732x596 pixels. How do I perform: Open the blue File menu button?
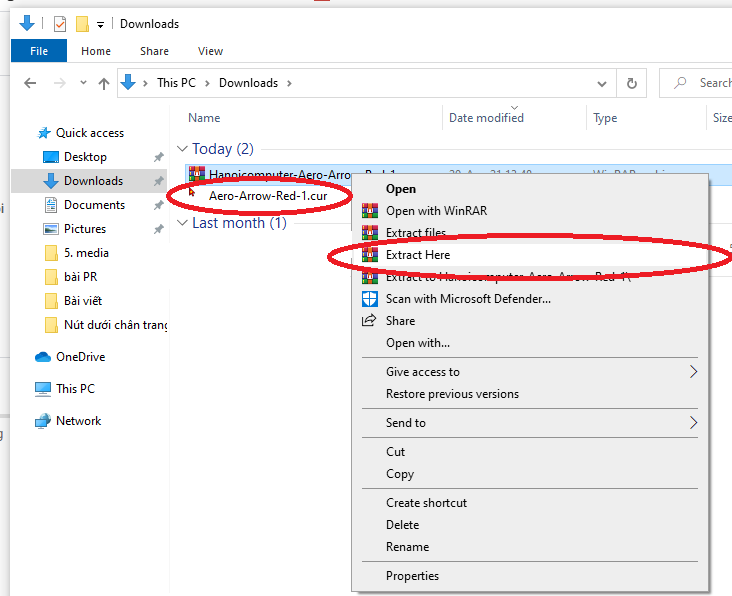pyautogui.click(x=40, y=51)
